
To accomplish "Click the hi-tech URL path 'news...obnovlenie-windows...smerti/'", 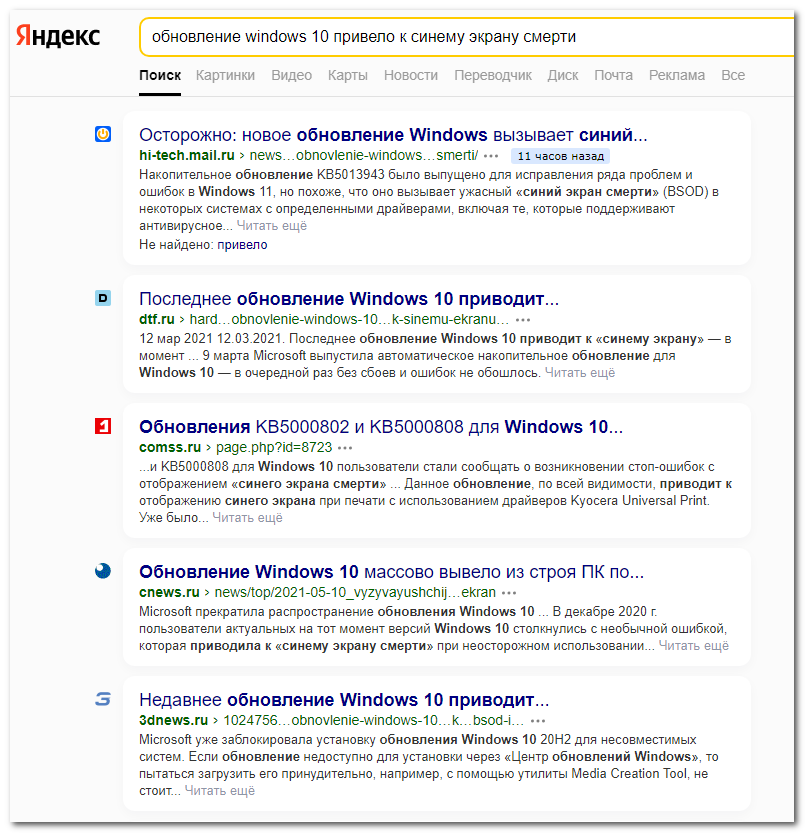I will (x=363, y=156).
